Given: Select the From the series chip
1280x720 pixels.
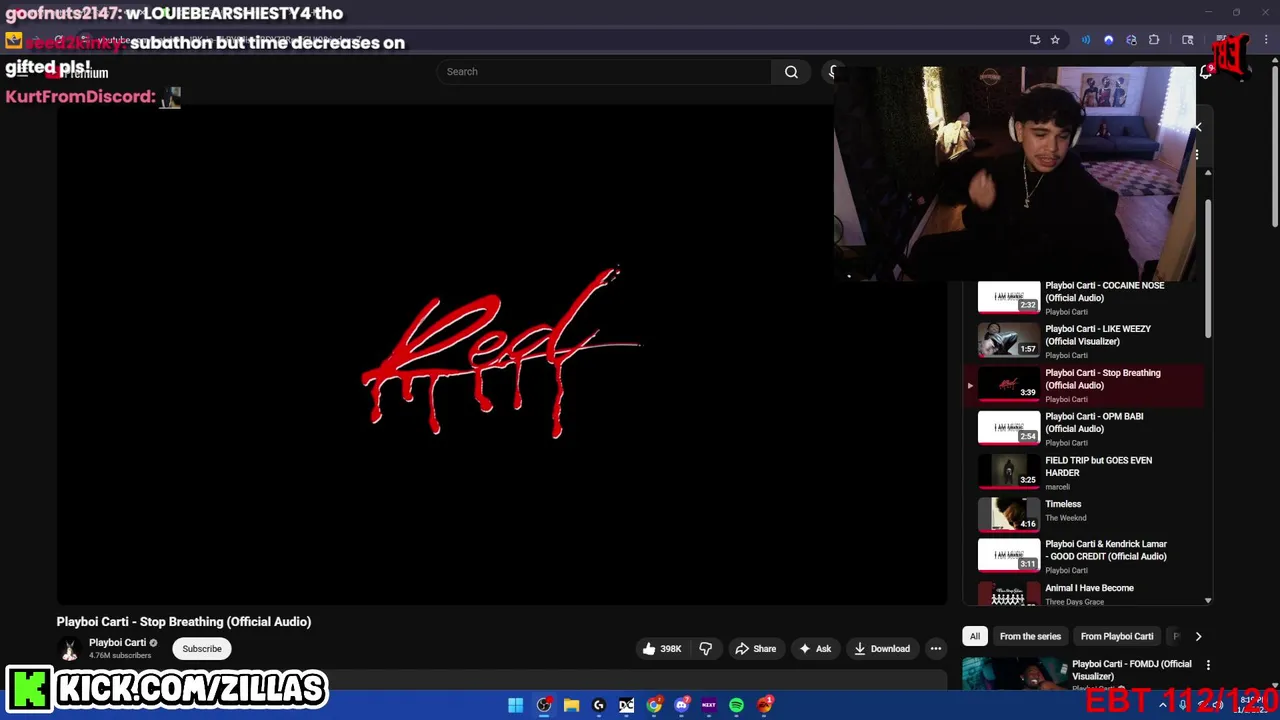Looking at the screenshot, I should pos(1030,636).
